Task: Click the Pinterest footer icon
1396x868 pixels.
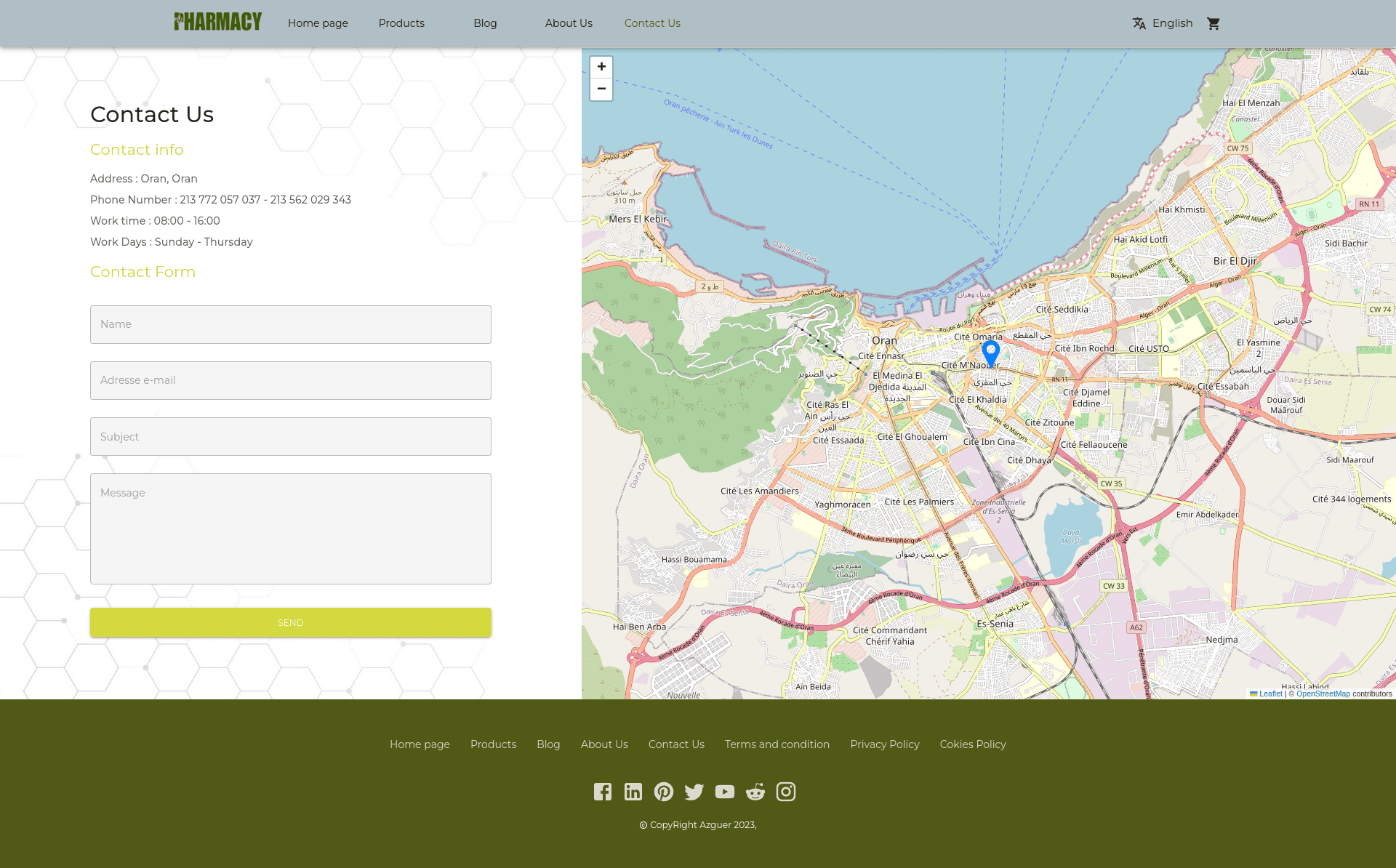Action: point(664,792)
